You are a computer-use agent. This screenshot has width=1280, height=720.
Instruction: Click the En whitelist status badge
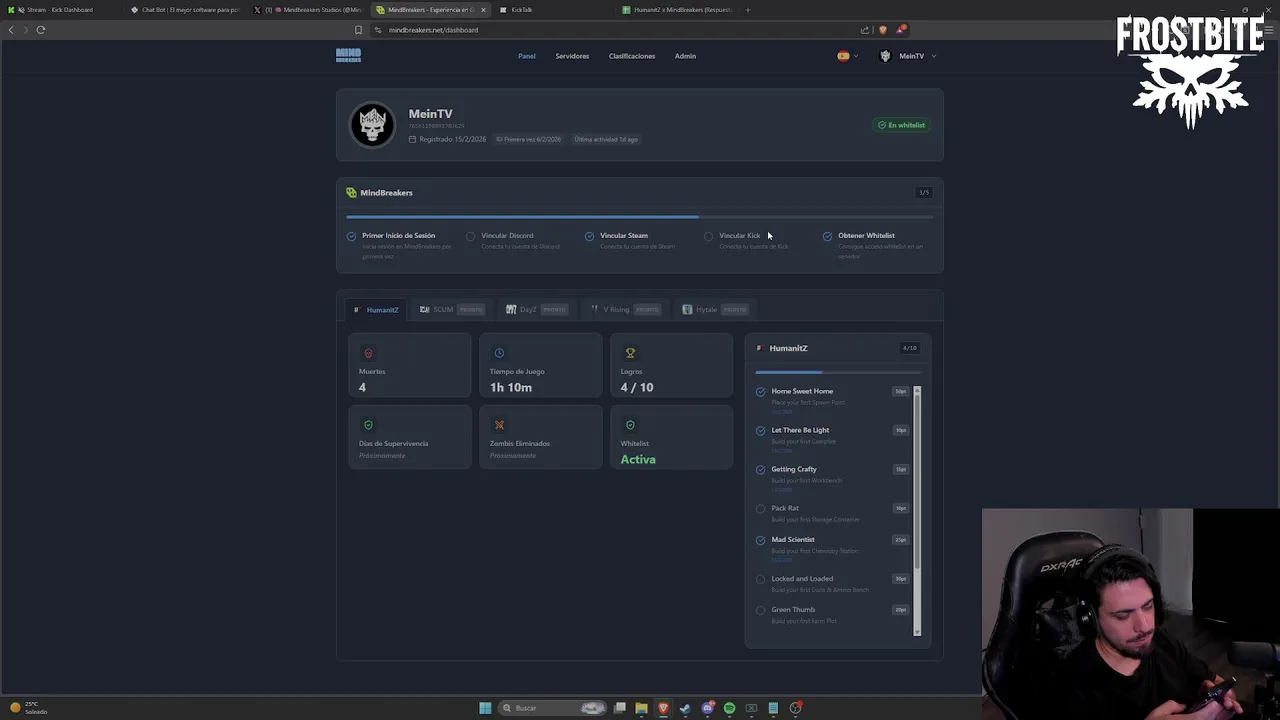coord(901,125)
